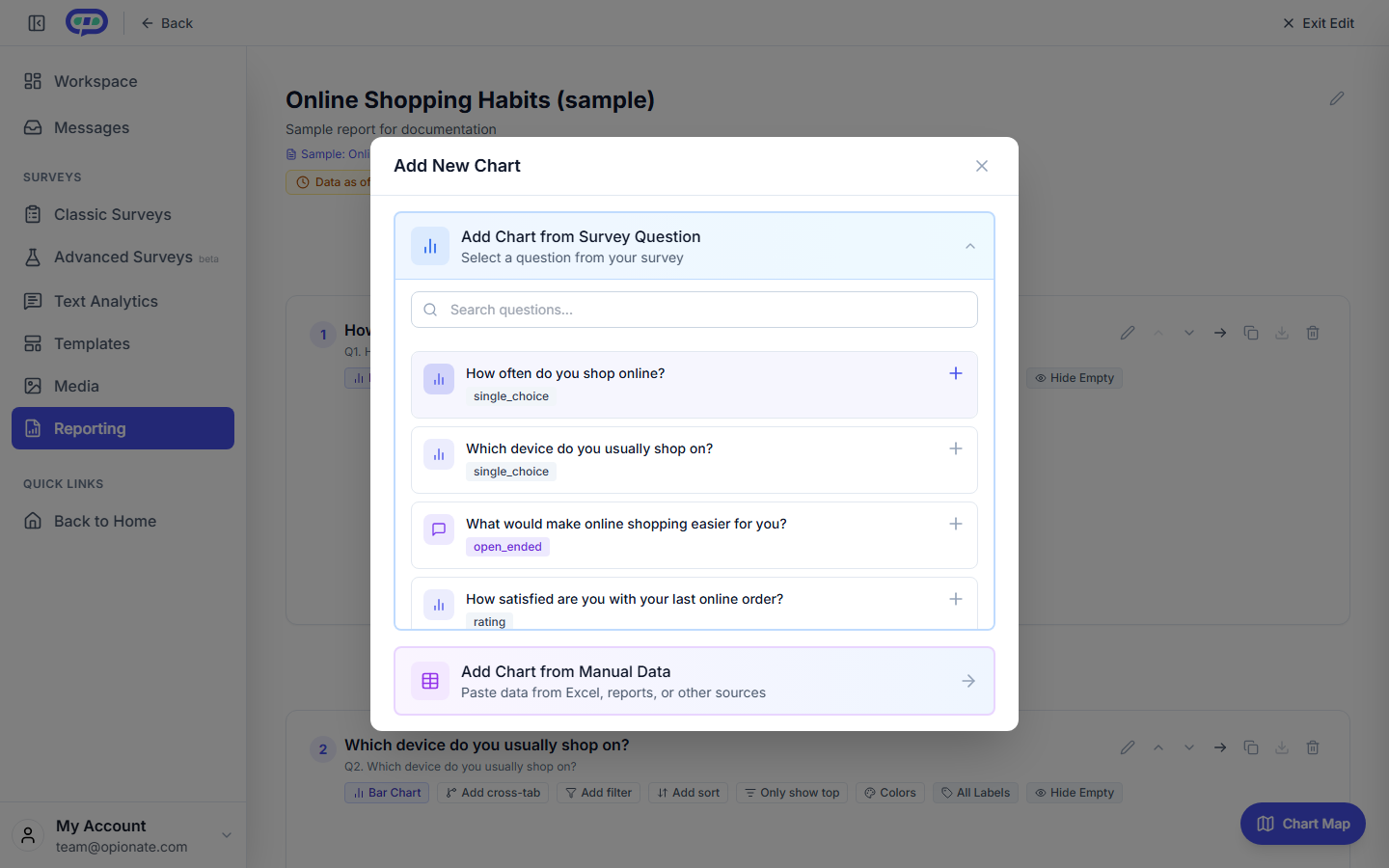Click Add cross-tab on chart 2

[493, 793]
